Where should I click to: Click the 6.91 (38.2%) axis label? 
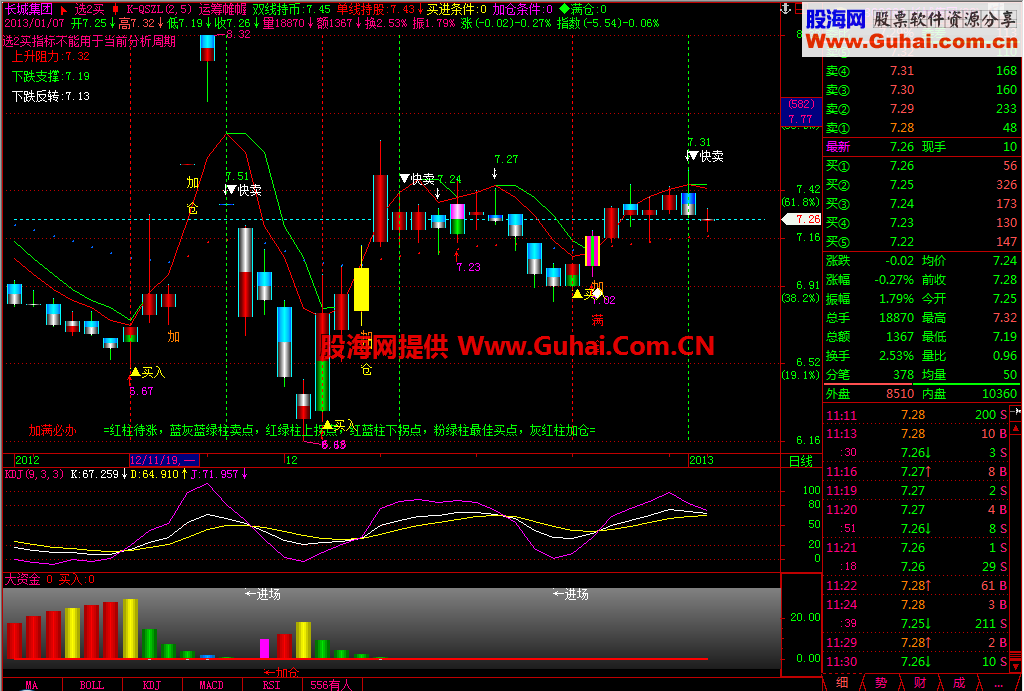(801, 292)
